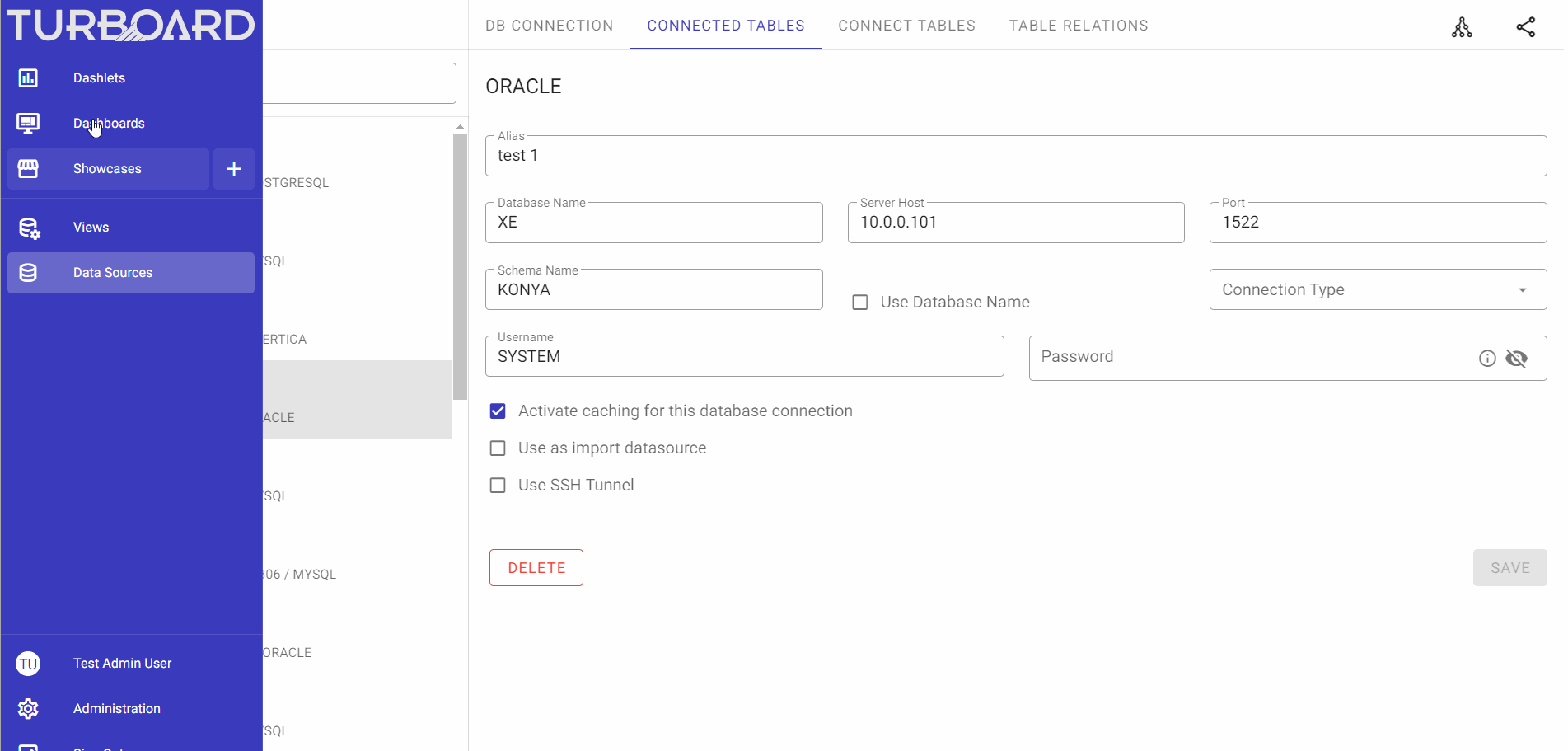The height and width of the screenshot is (751, 1568).
Task: Click the Server Host field
Action: coord(1016,223)
